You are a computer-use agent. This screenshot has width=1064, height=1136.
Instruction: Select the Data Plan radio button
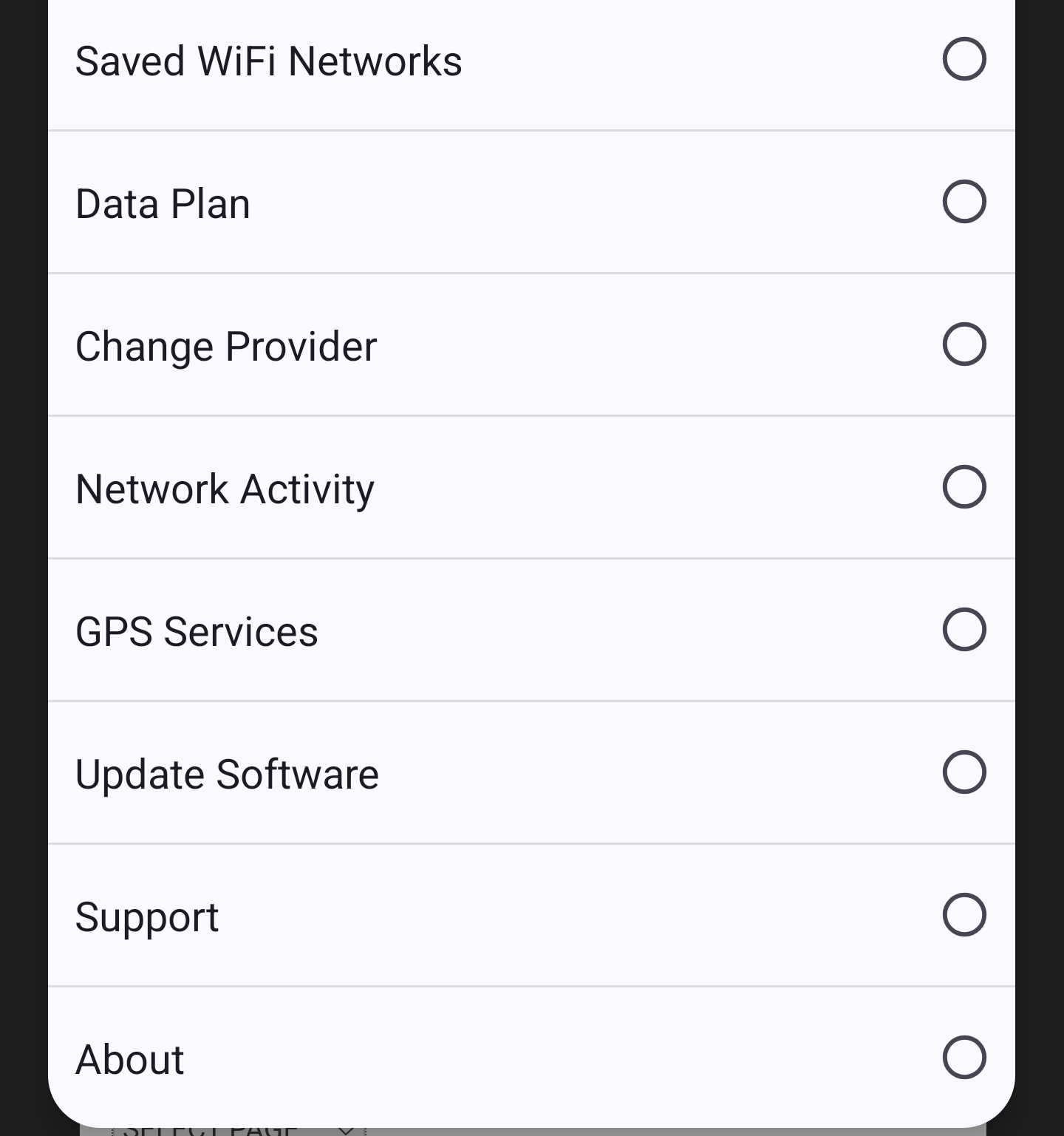click(x=964, y=202)
